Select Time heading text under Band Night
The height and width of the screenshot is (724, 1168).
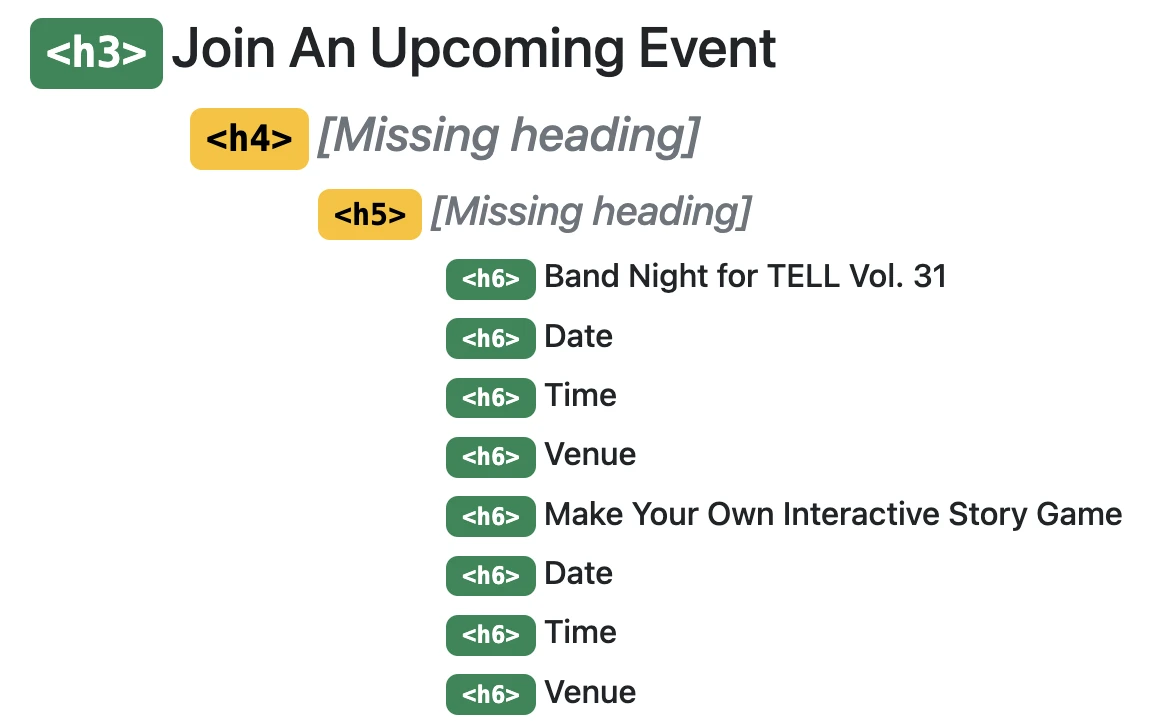(x=580, y=396)
